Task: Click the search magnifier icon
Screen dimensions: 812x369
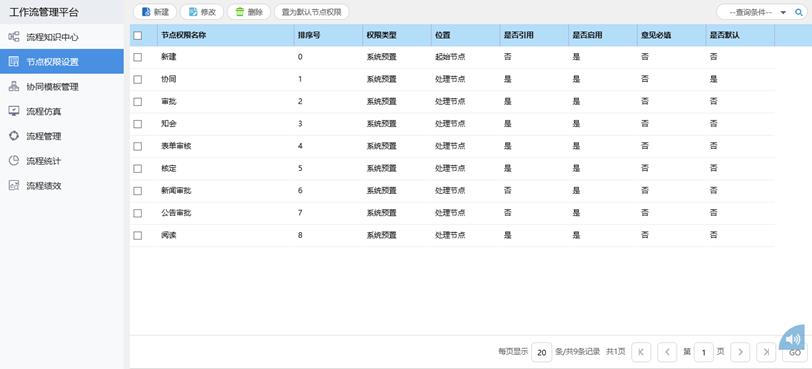Action: (799, 12)
